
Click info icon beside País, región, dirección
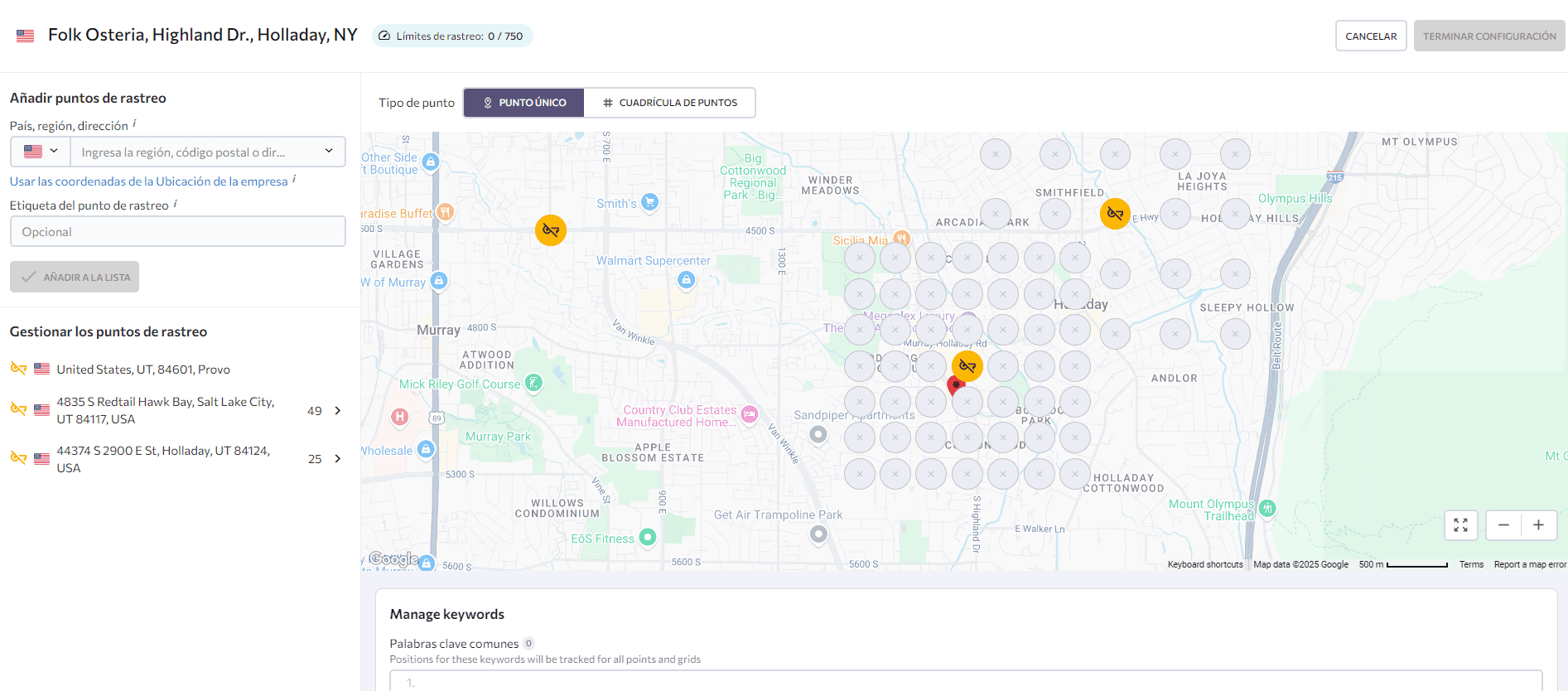click(x=134, y=123)
